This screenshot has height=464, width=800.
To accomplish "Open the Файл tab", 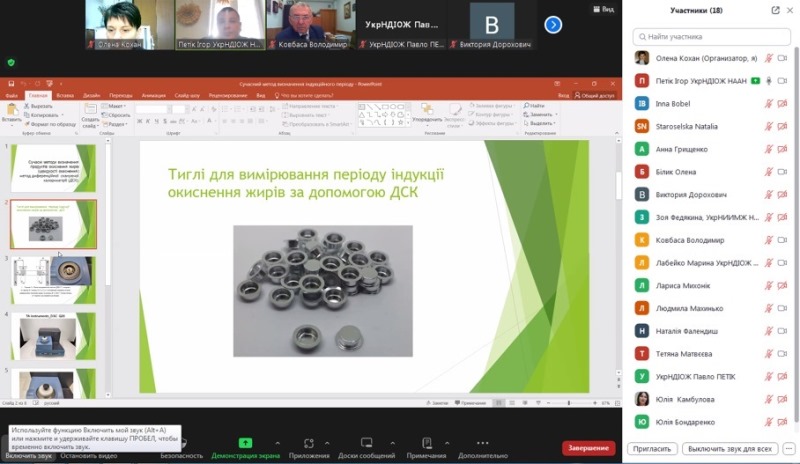I will 12,95.
